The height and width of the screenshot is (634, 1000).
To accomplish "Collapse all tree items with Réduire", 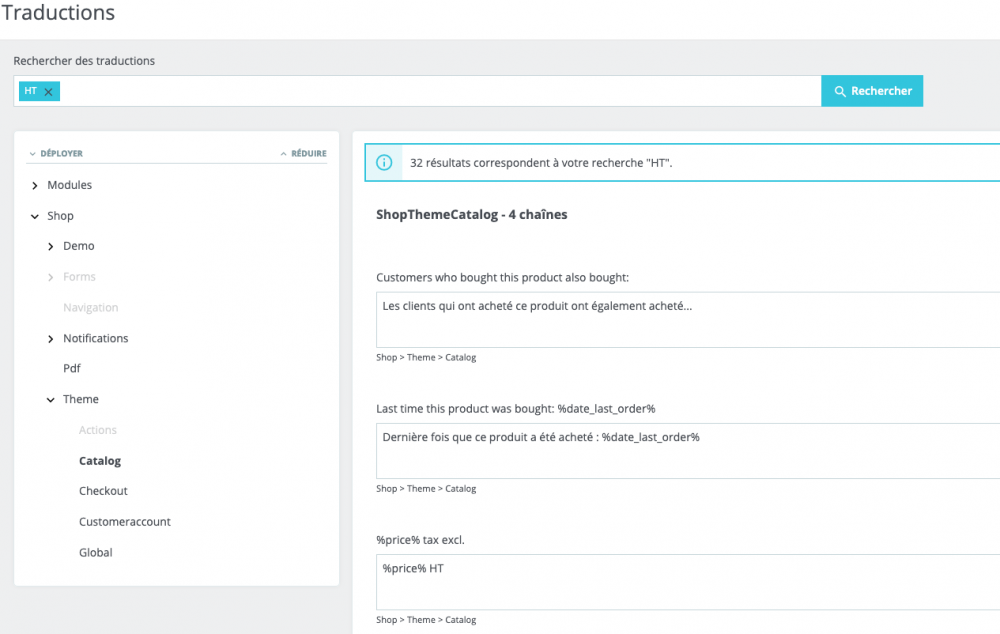I will click(x=303, y=153).
